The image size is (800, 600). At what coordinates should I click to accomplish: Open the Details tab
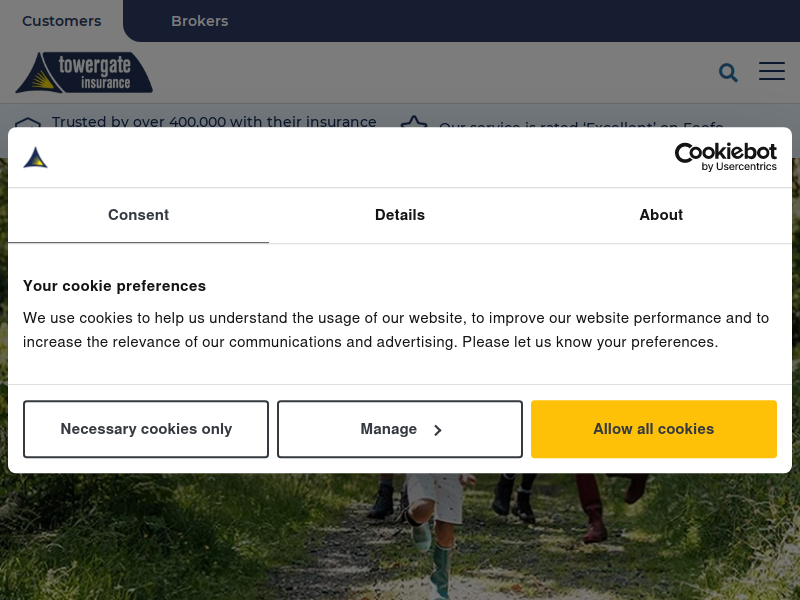(x=399, y=215)
